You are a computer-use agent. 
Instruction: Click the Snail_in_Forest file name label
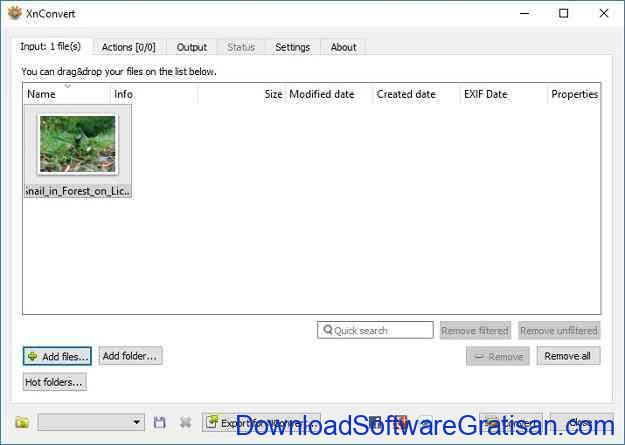coord(78,191)
